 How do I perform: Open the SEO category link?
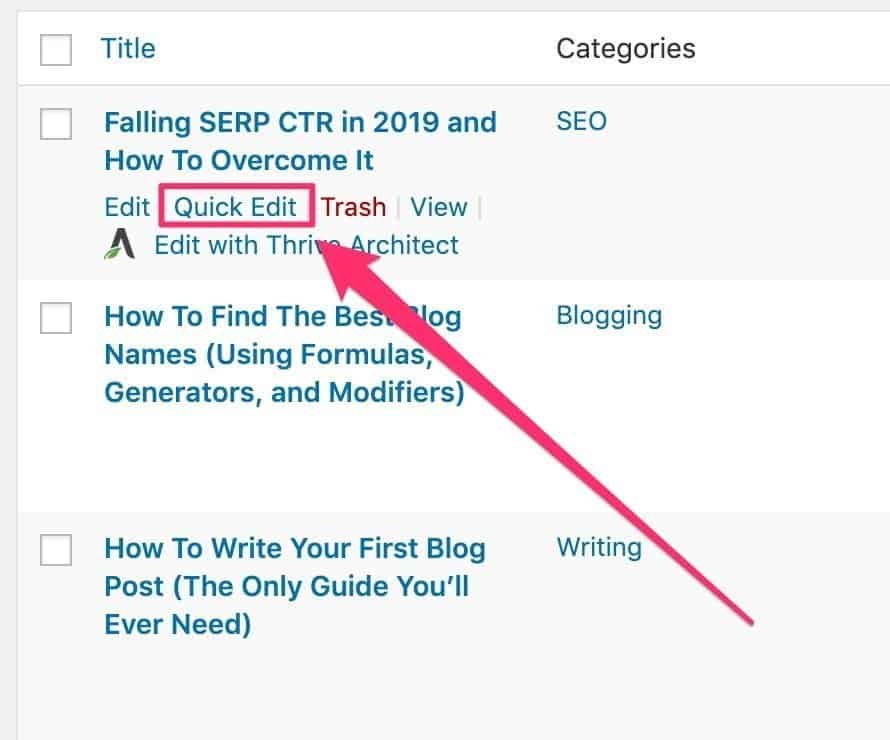tap(581, 121)
